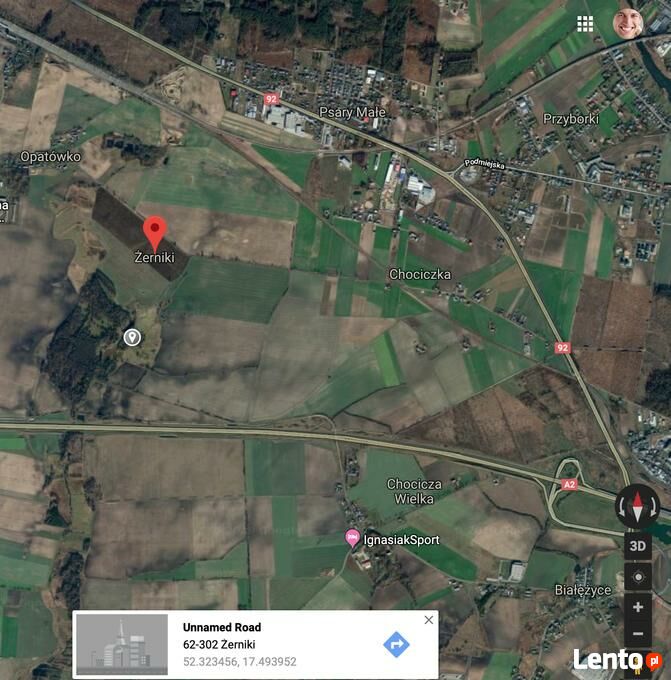This screenshot has height=680, width=671.
Task: Select the Chociczka village label
Action: pyautogui.click(x=419, y=274)
